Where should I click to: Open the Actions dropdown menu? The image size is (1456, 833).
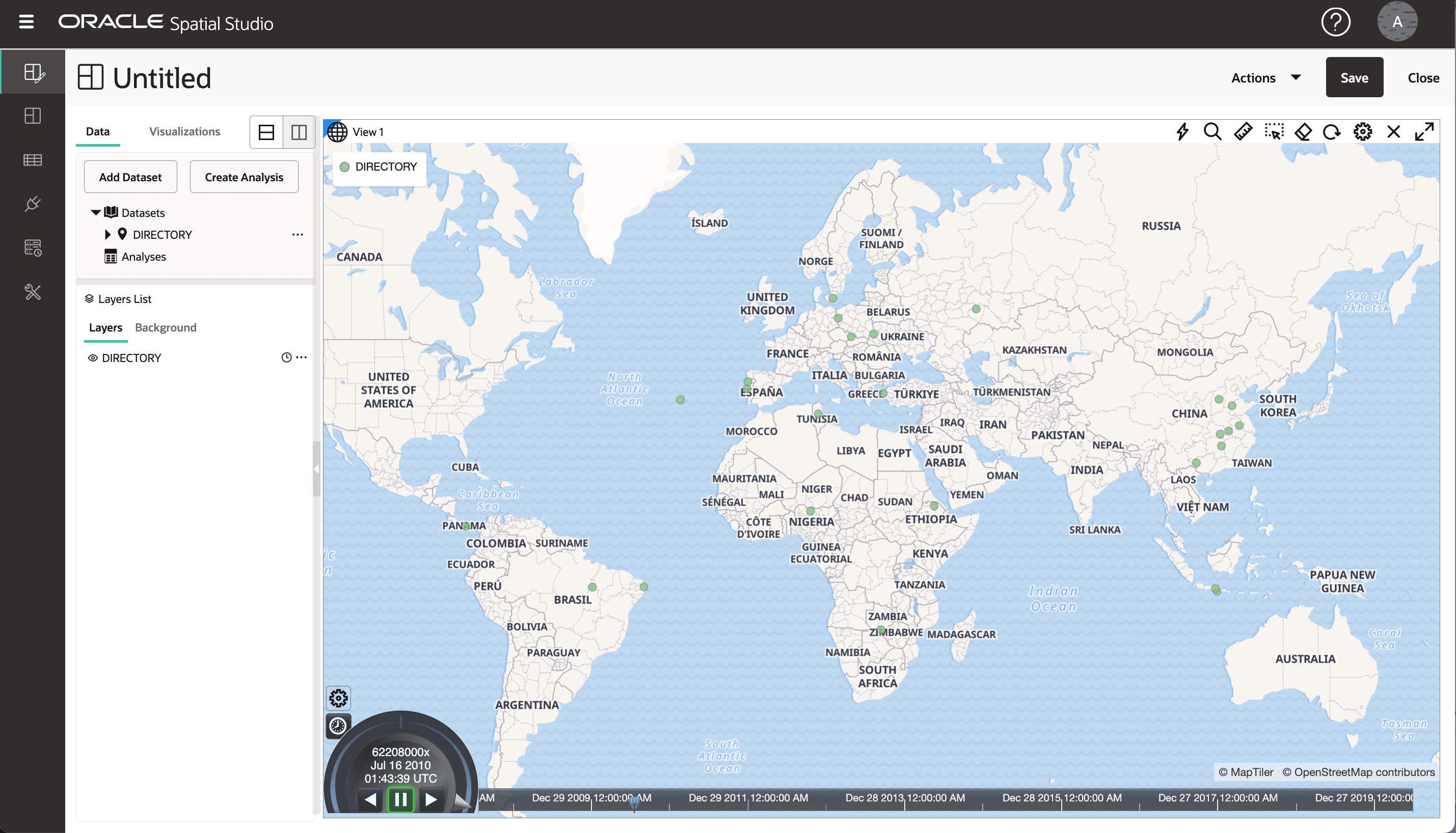(1265, 78)
